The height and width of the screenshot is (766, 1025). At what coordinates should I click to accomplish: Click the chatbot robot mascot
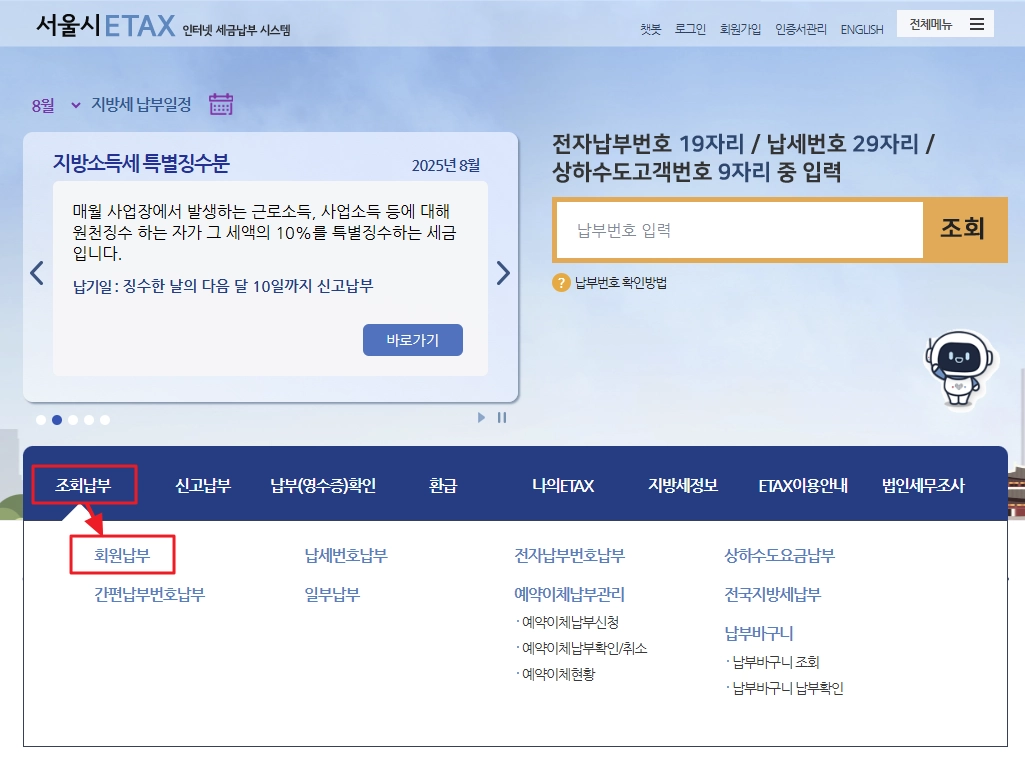tap(960, 370)
